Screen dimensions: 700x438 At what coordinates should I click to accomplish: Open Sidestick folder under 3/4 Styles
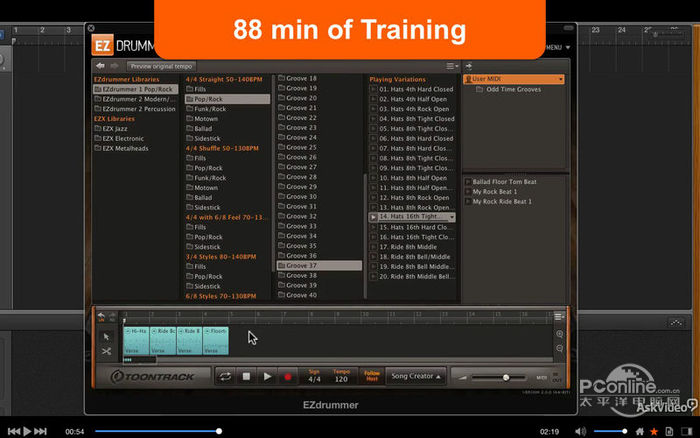(x=203, y=286)
